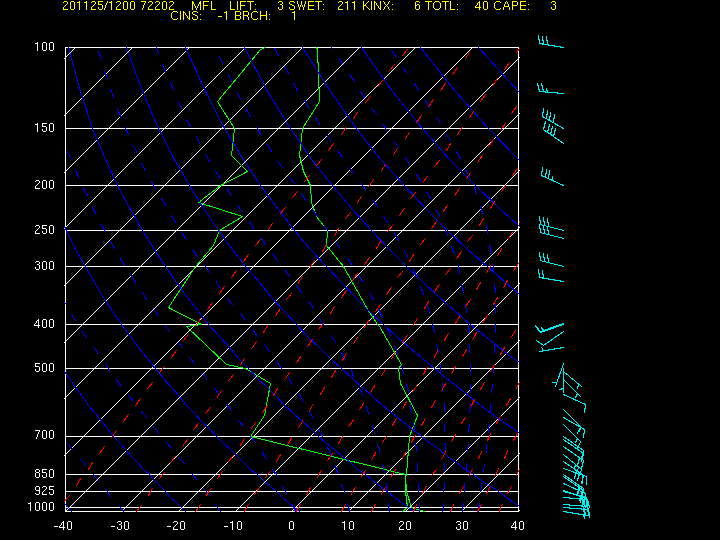Click the 30 temperature axis label
Image resolution: width=720 pixels, height=540 pixels.
point(461,526)
